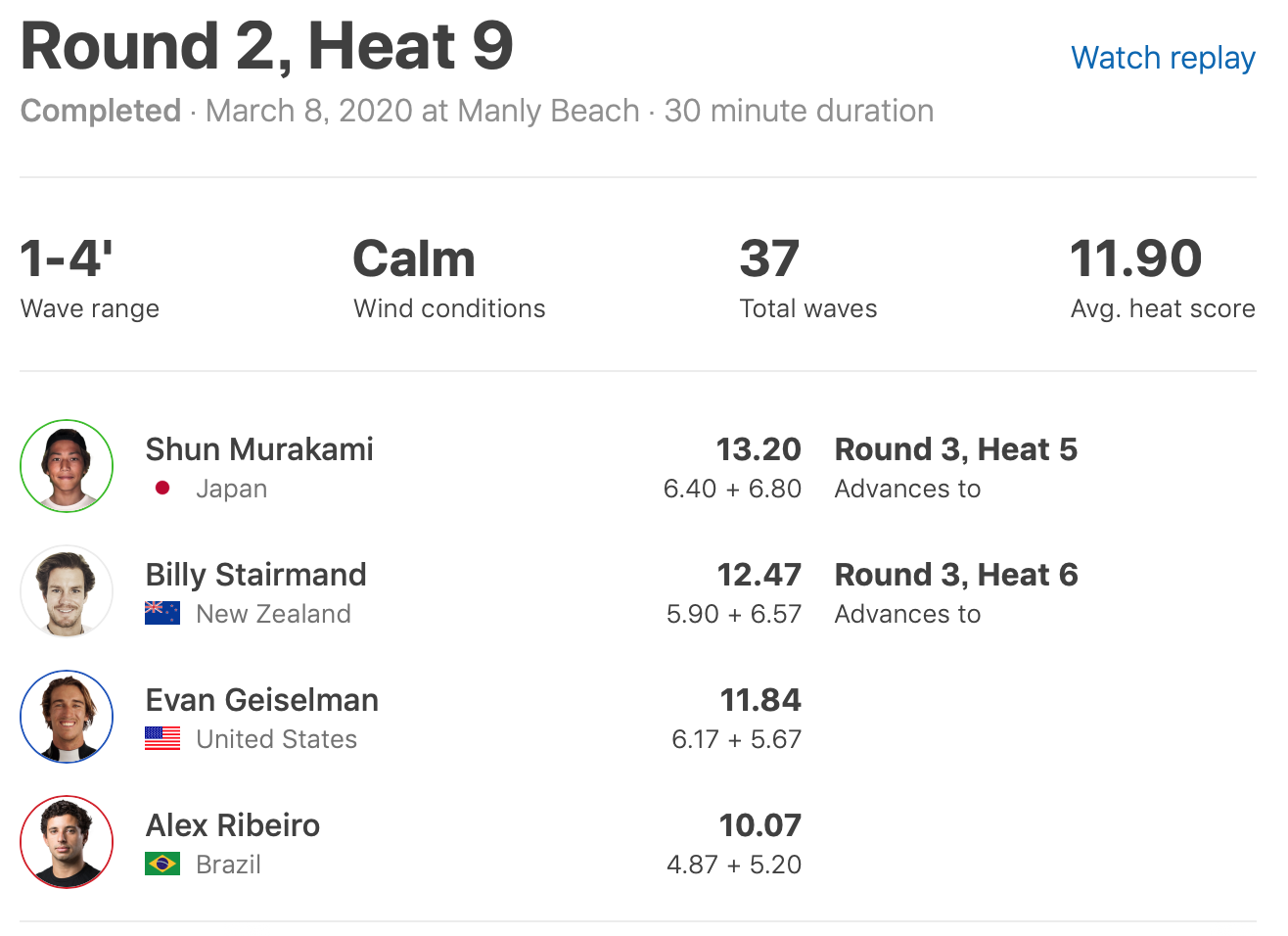This screenshot has width=1288, height=936.
Task: Click Ribeiro's 10.07 heat total
Action: tap(760, 825)
